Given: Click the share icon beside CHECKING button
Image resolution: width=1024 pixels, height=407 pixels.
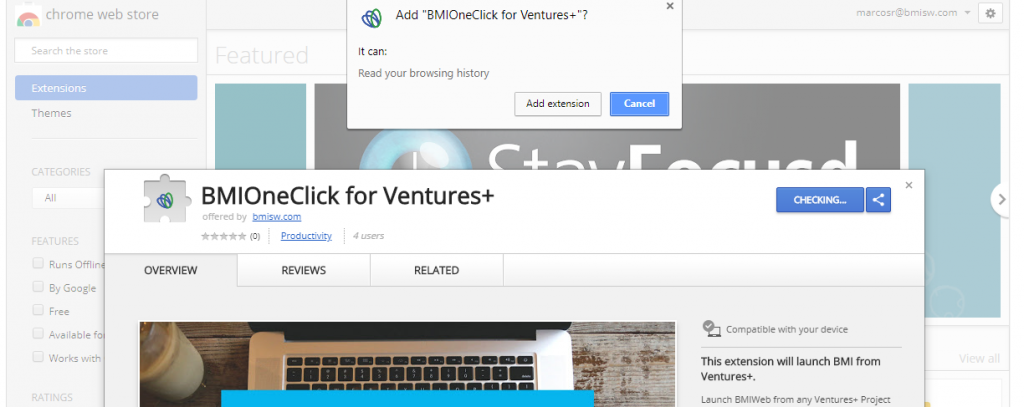Looking at the screenshot, I should (x=878, y=200).
